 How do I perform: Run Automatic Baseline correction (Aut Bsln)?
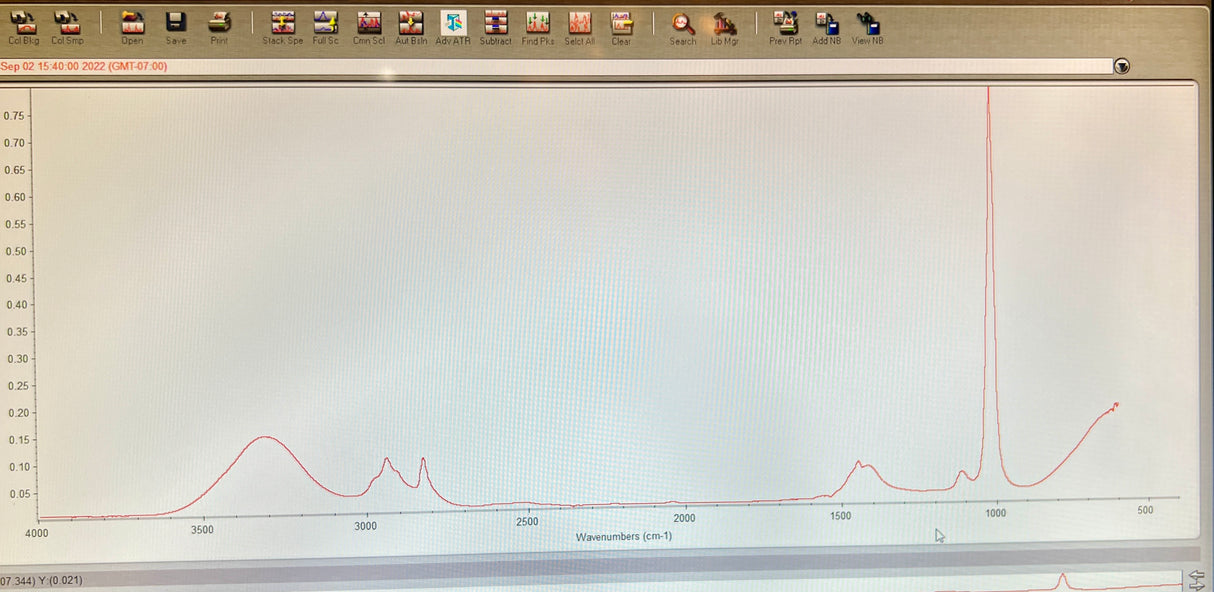point(411,26)
